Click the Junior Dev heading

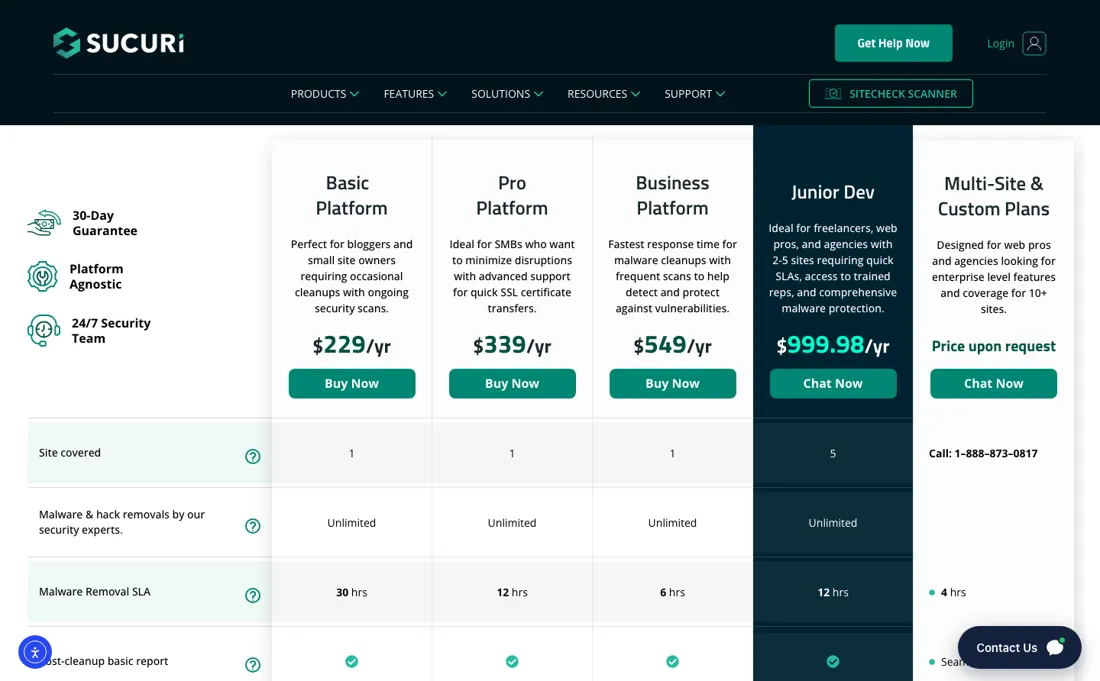tap(833, 192)
